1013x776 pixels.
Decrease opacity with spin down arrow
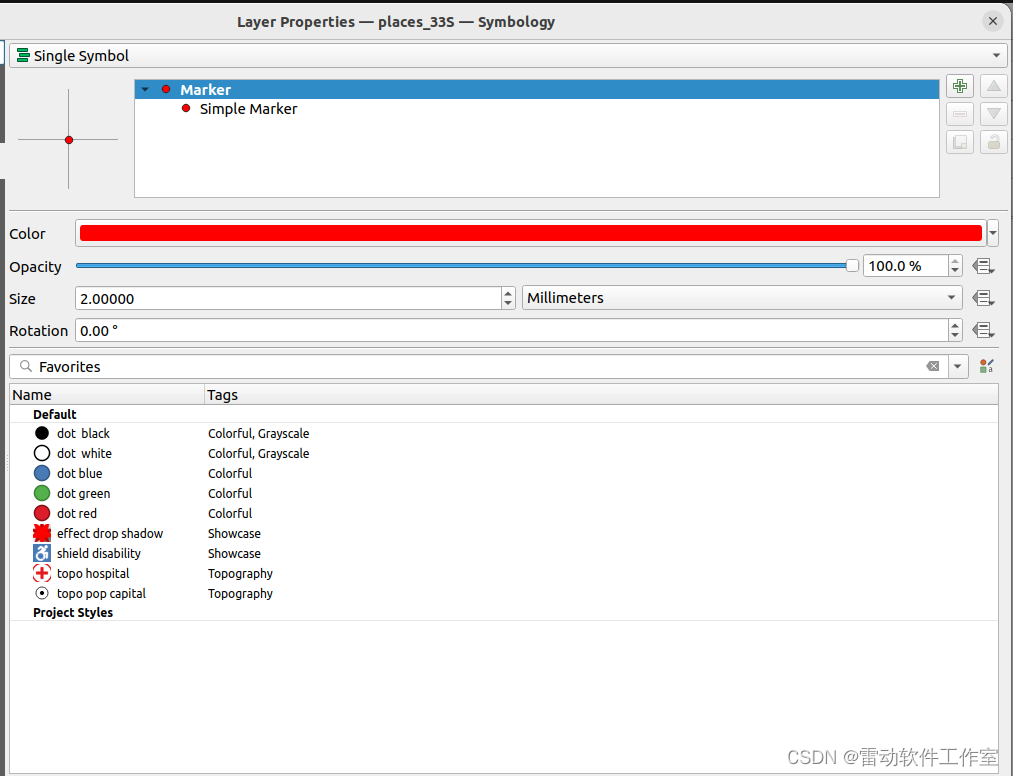(955, 271)
